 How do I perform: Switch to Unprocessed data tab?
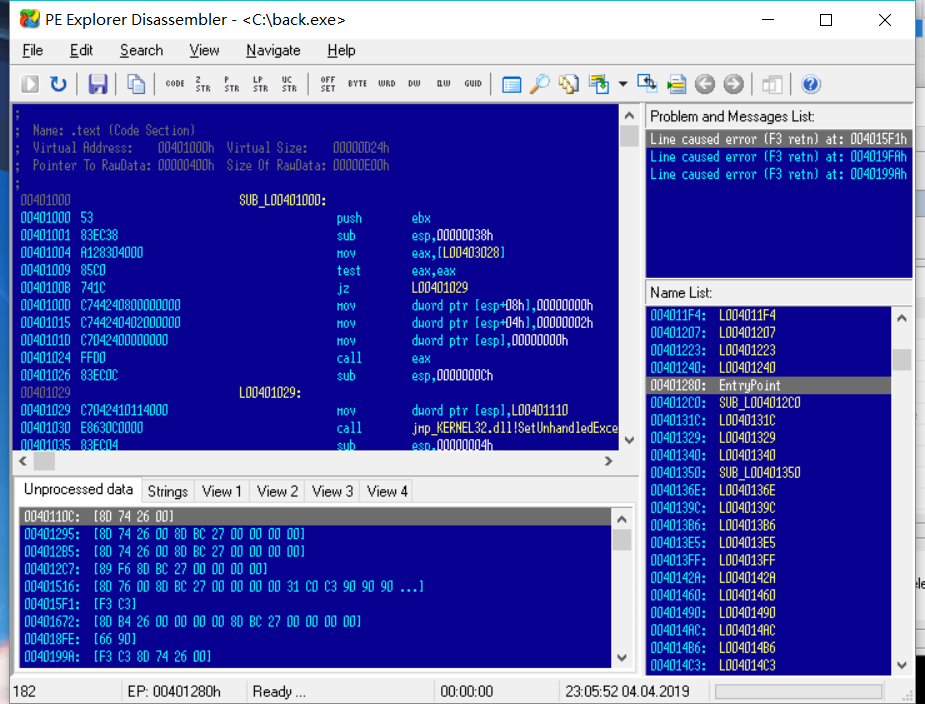[x=78, y=490]
